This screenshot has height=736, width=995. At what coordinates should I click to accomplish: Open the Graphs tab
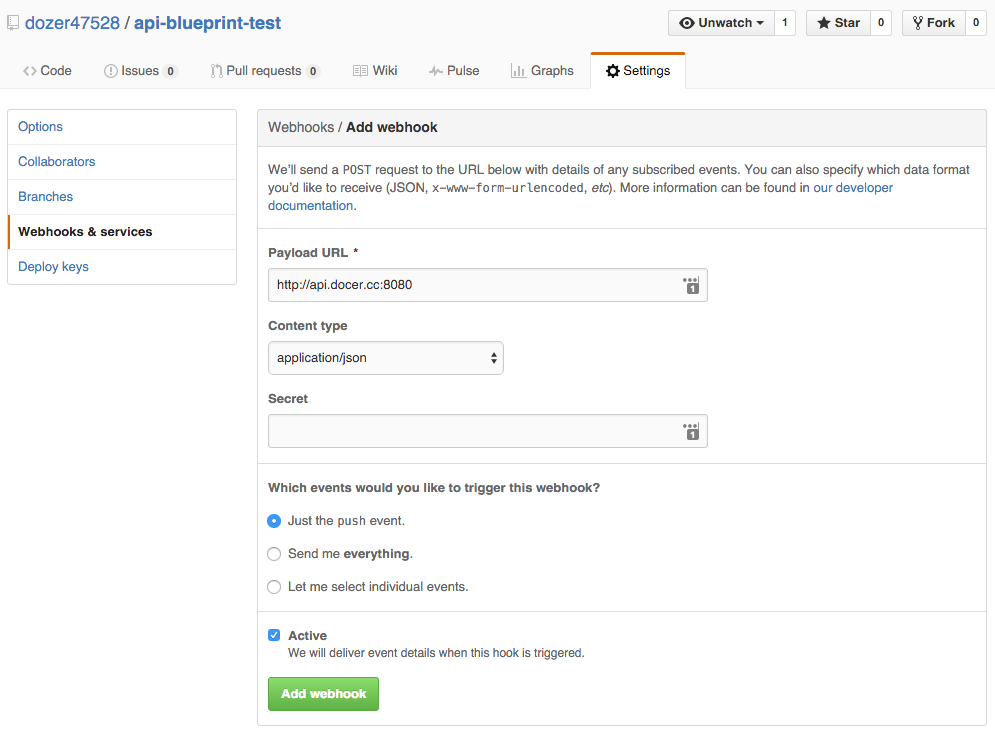pyautogui.click(x=542, y=70)
